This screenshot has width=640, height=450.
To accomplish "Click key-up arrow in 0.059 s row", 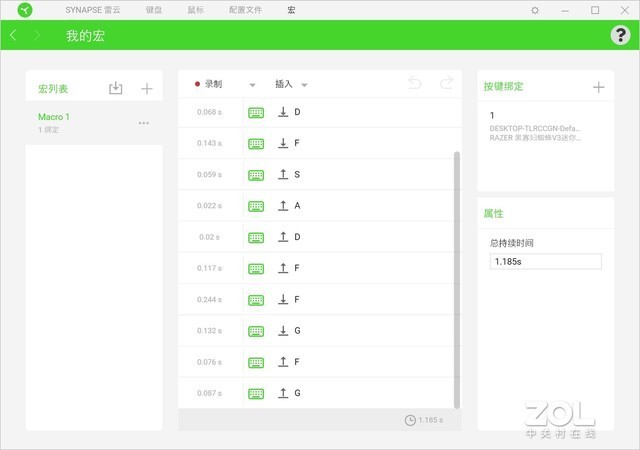I will click(283, 174).
